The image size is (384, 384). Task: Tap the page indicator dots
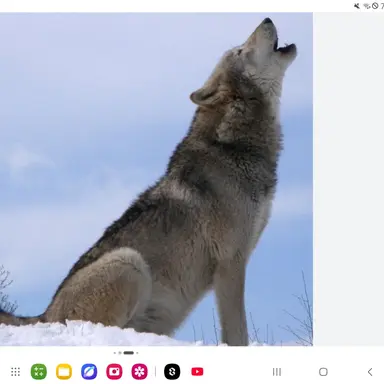pos(126,353)
